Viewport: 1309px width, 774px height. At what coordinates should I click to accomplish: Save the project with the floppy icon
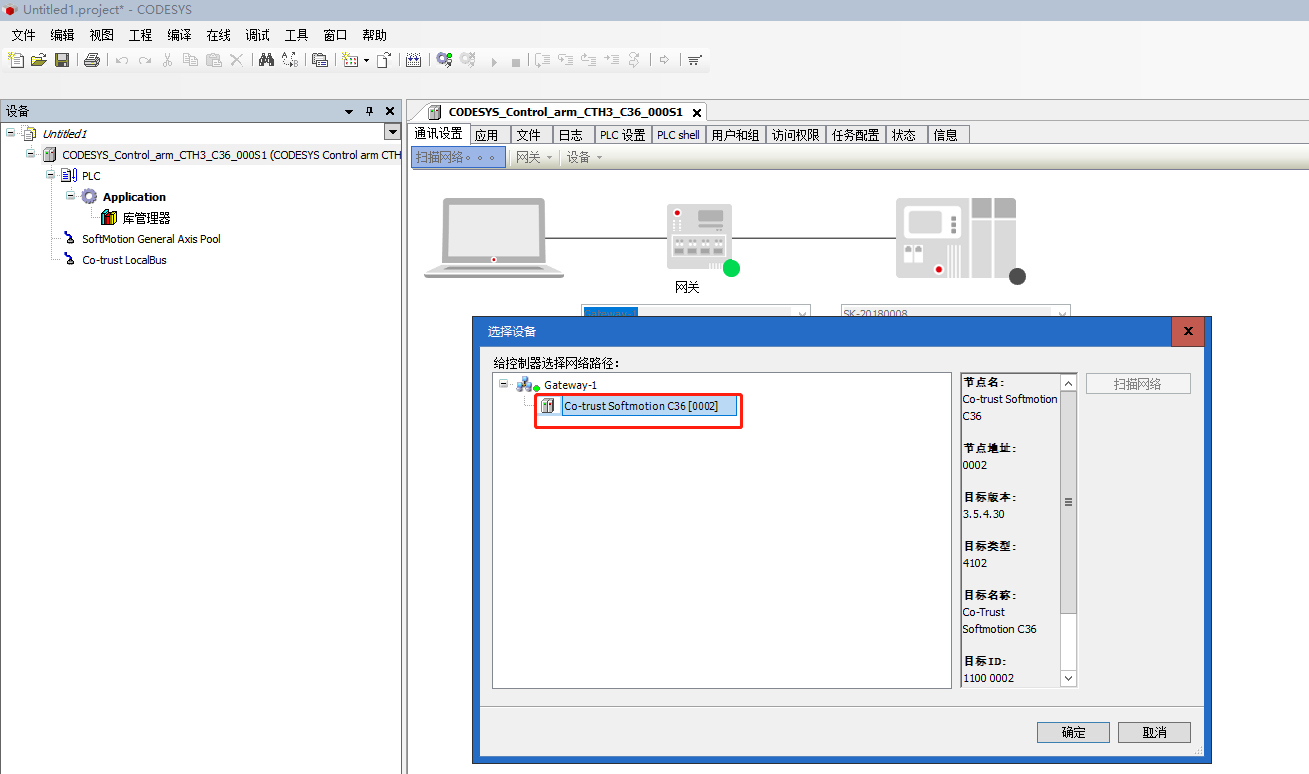(62, 60)
